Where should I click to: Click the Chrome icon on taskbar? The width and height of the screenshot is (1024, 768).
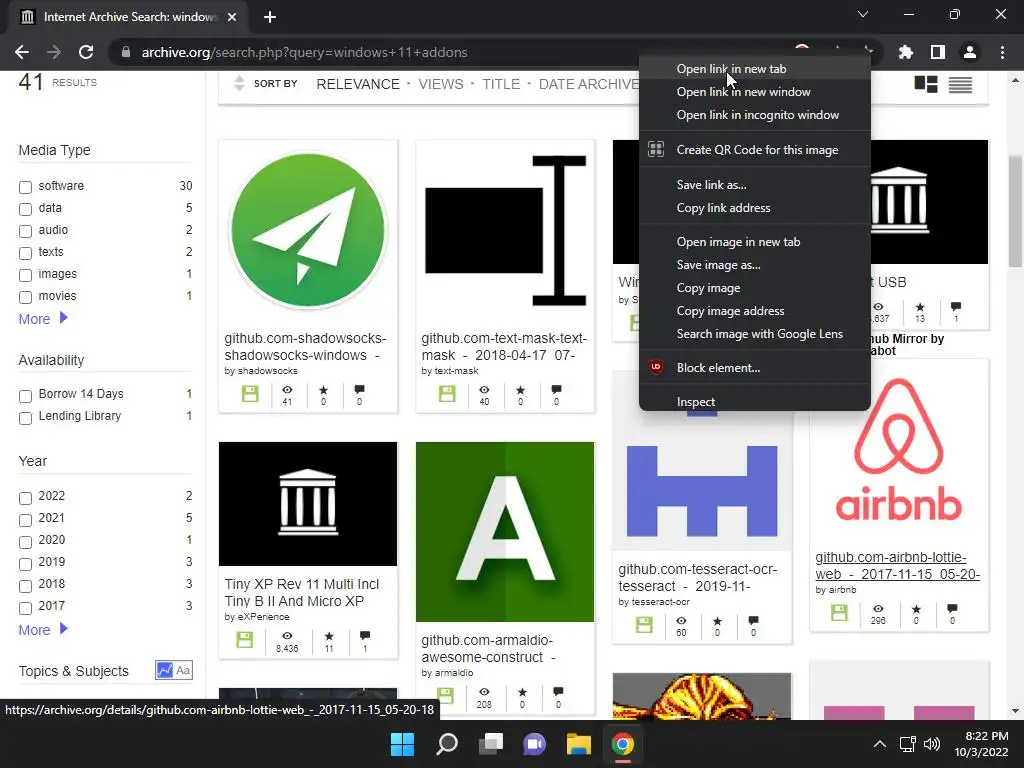click(x=622, y=744)
